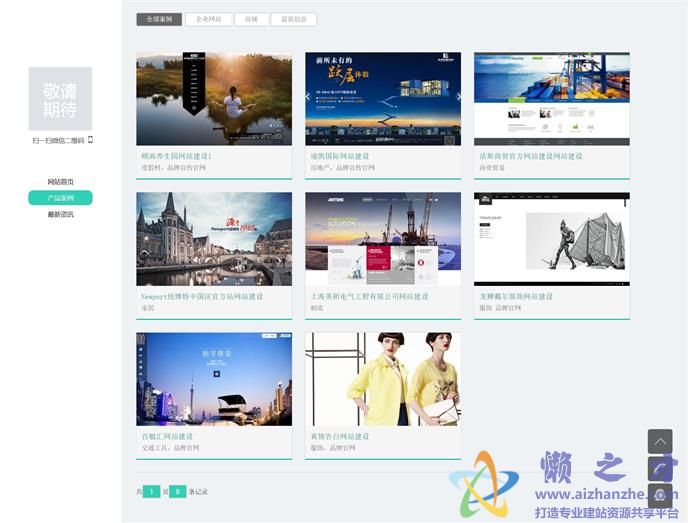Viewport: 688px width, 523px height.
Task: Open the 法斯商贸官方网站建设 case thumbnail
Action: pos(551,99)
